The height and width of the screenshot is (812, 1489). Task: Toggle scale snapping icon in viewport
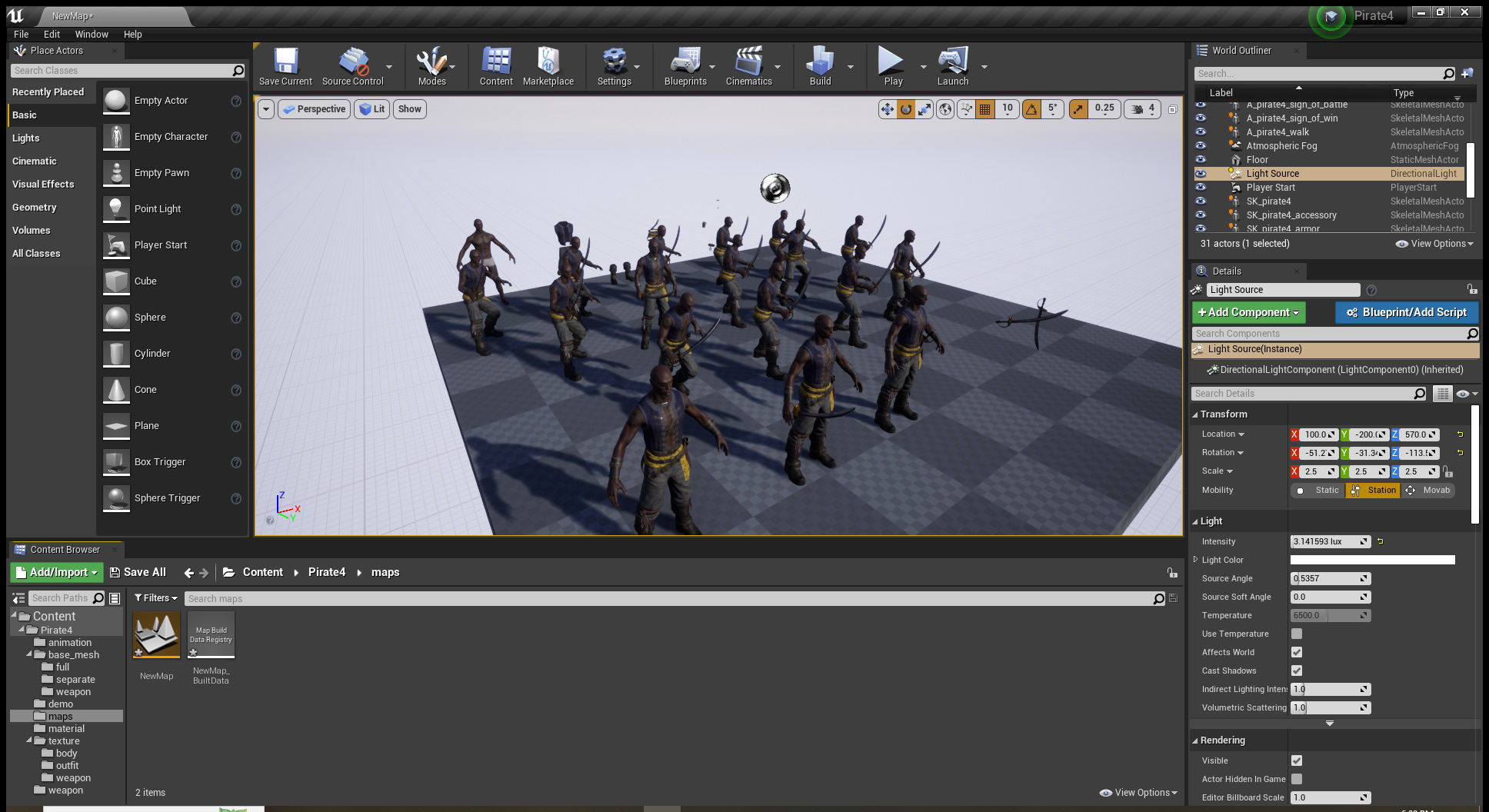[1078, 109]
